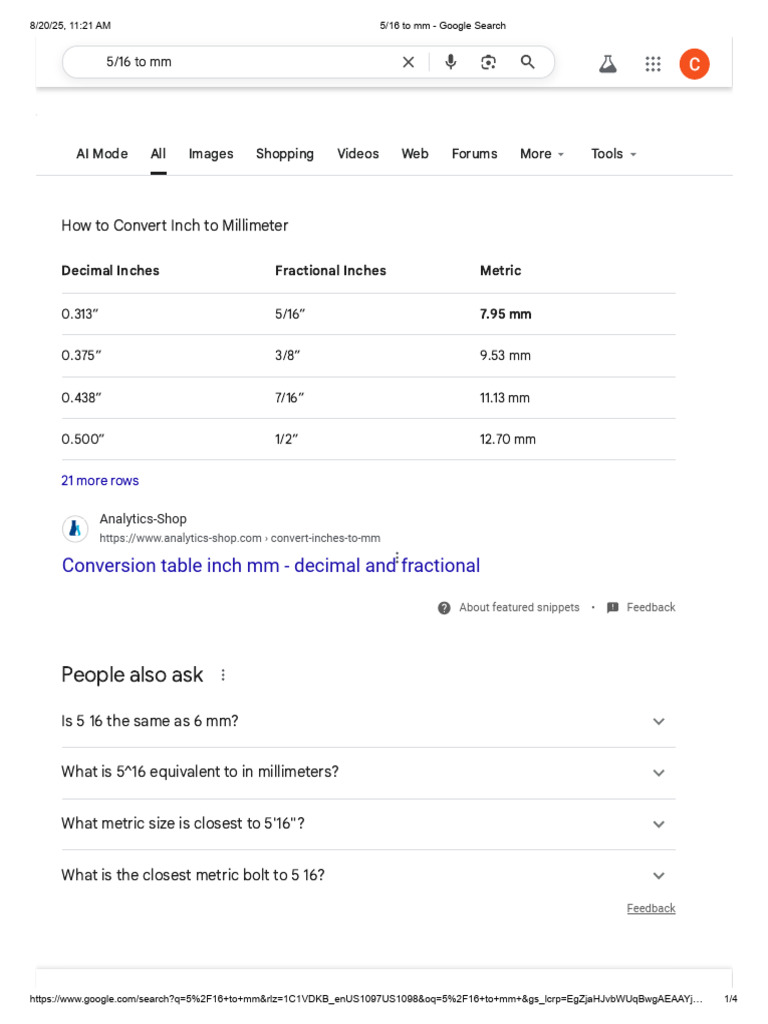
Task: Expand "Is 5 16 the same as 6 mm?"
Action: pos(658,721)
